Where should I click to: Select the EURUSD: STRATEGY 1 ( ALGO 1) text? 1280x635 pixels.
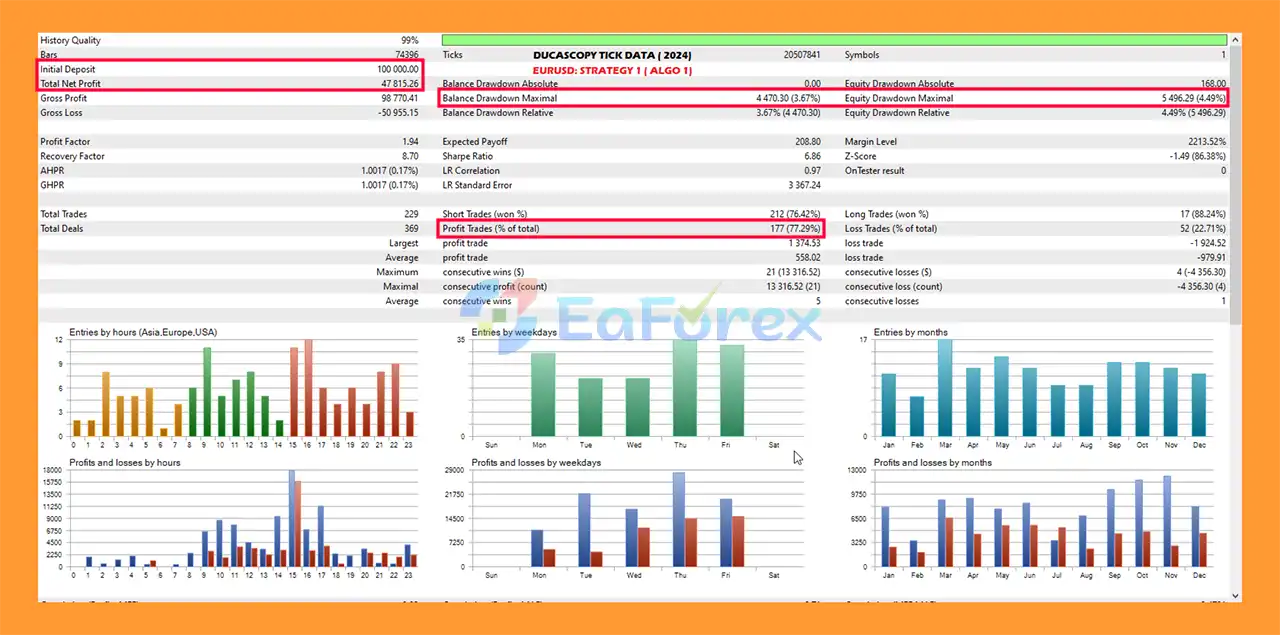(x=612, y=71)
